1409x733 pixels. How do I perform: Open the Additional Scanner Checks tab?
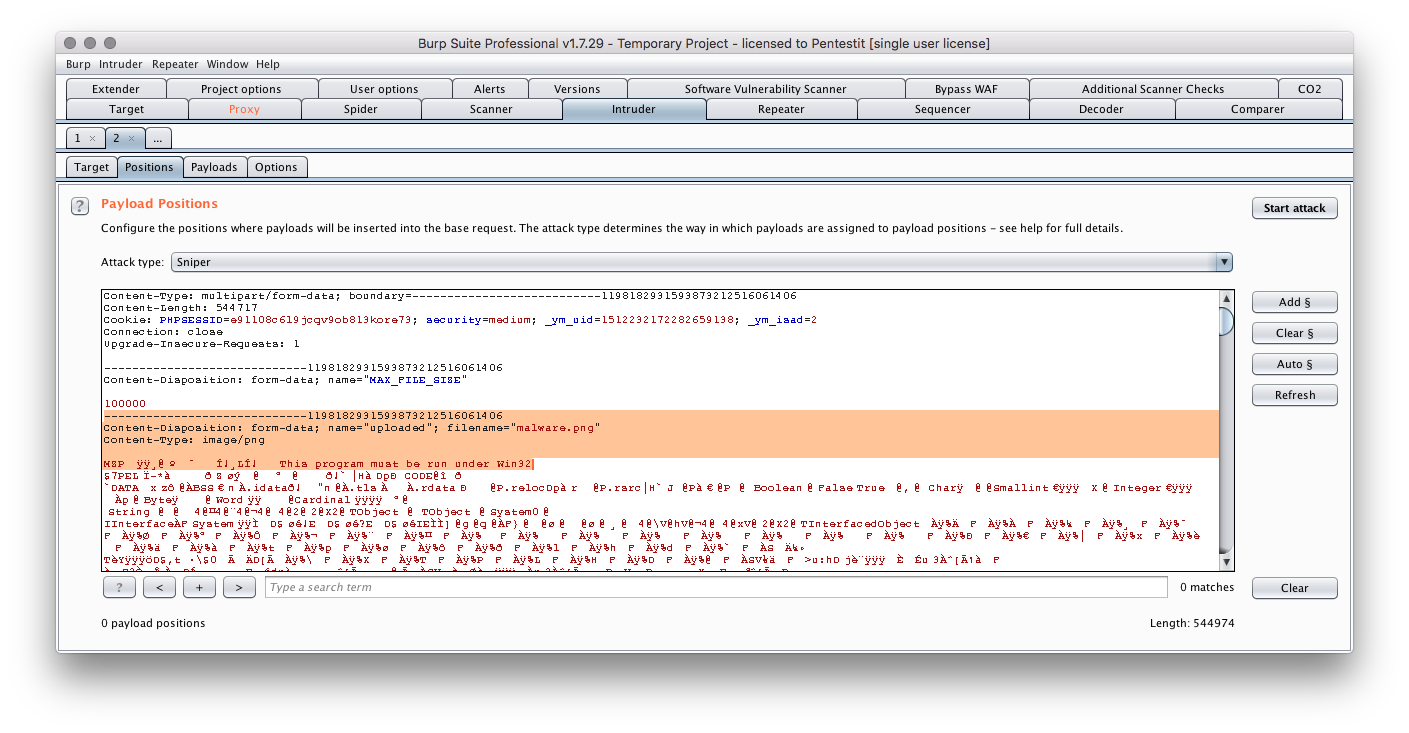click(1153, 89)
